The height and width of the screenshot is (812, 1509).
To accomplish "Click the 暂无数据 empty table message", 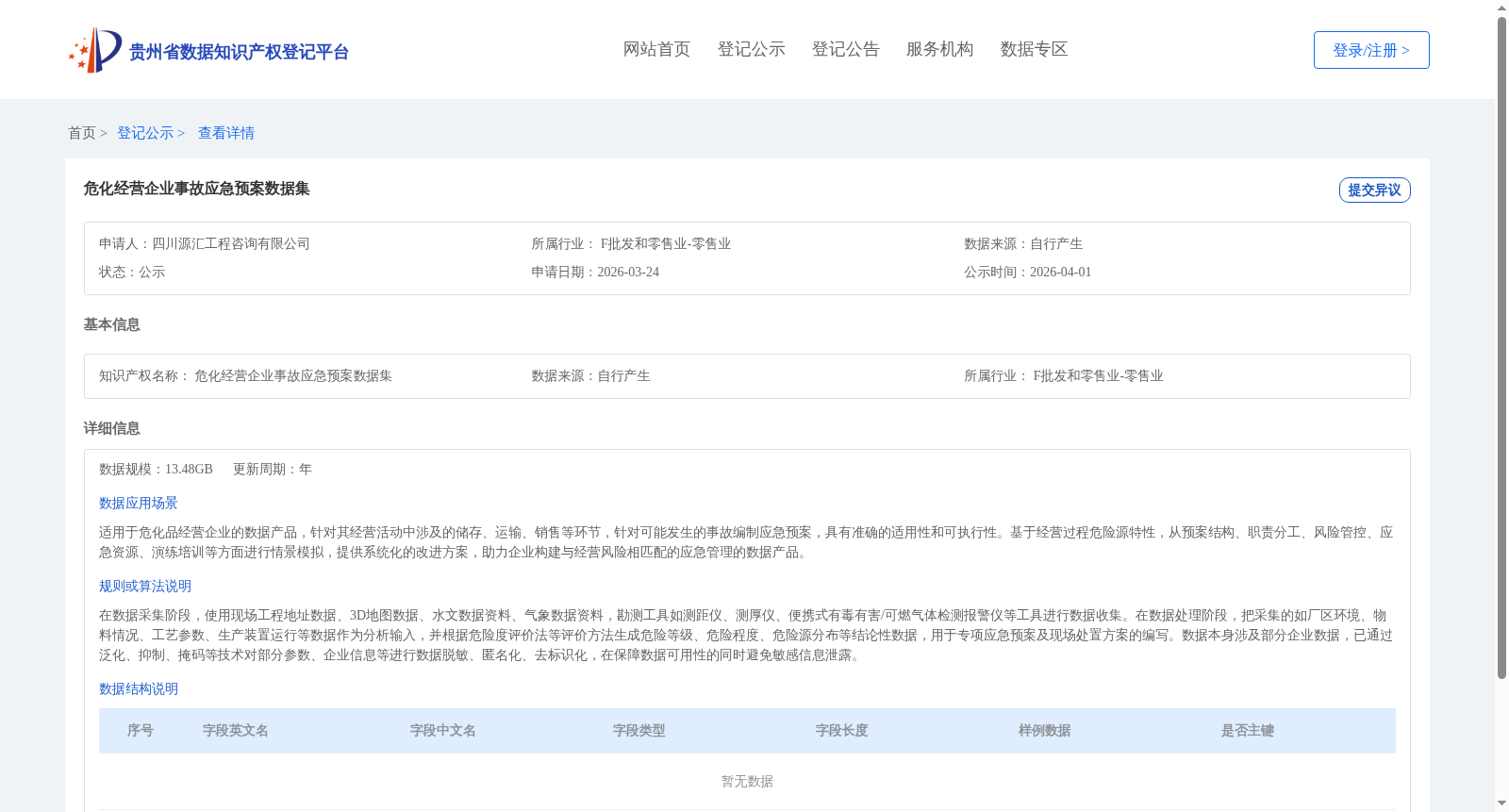I will pos(747,781).
